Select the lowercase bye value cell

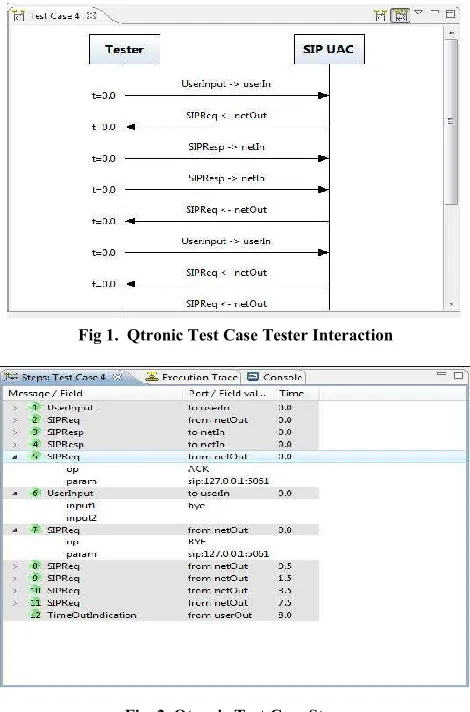(196, 505)
